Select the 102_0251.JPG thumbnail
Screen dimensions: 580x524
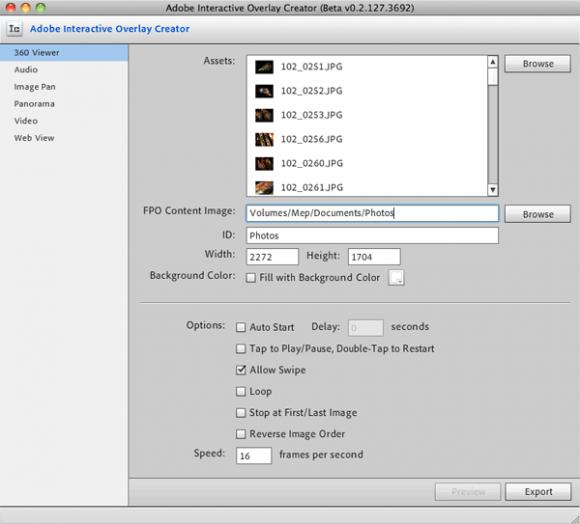click(264, 67)
